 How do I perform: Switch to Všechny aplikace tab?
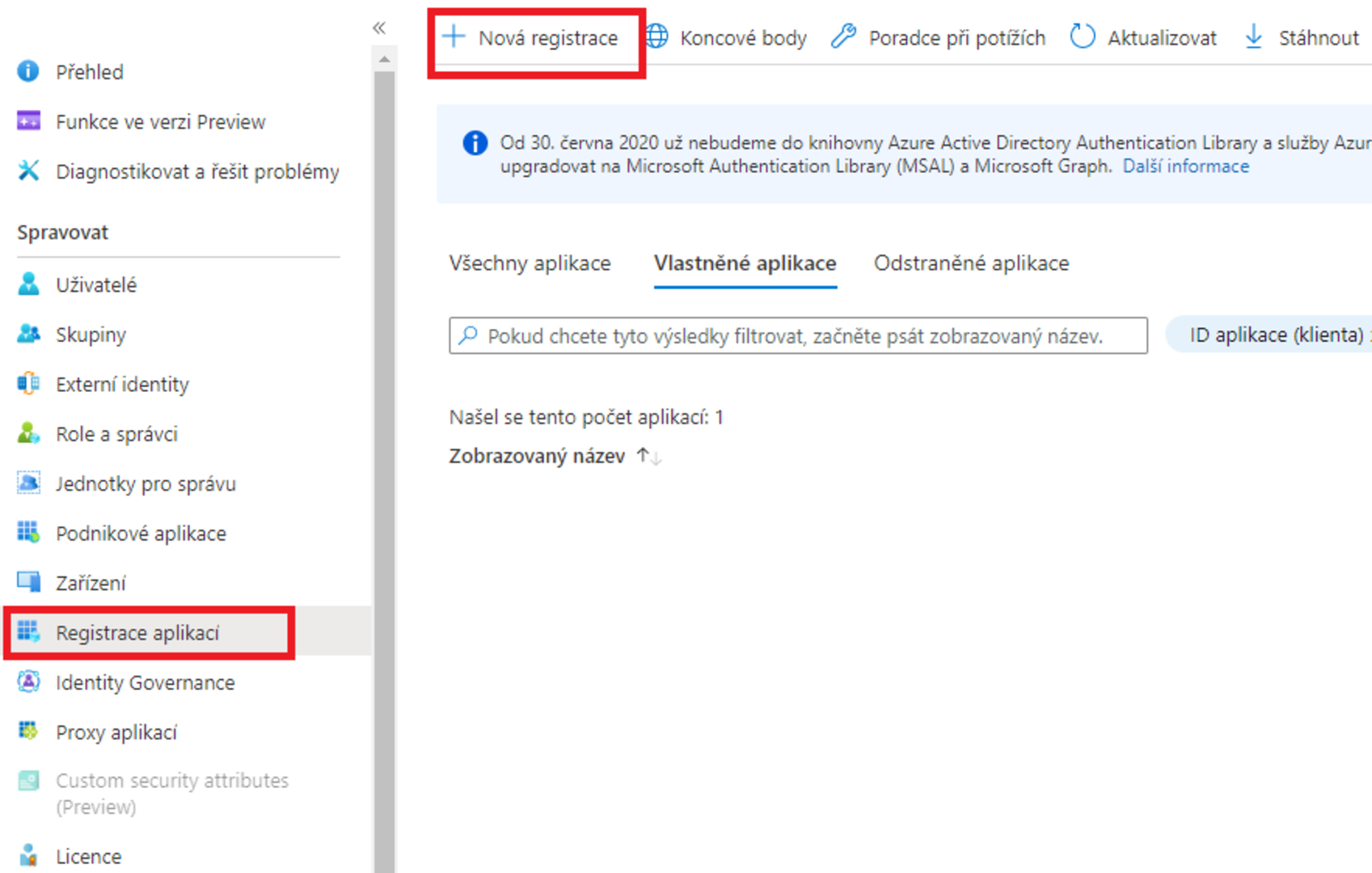pyautogui.click(x=530, y=264)
